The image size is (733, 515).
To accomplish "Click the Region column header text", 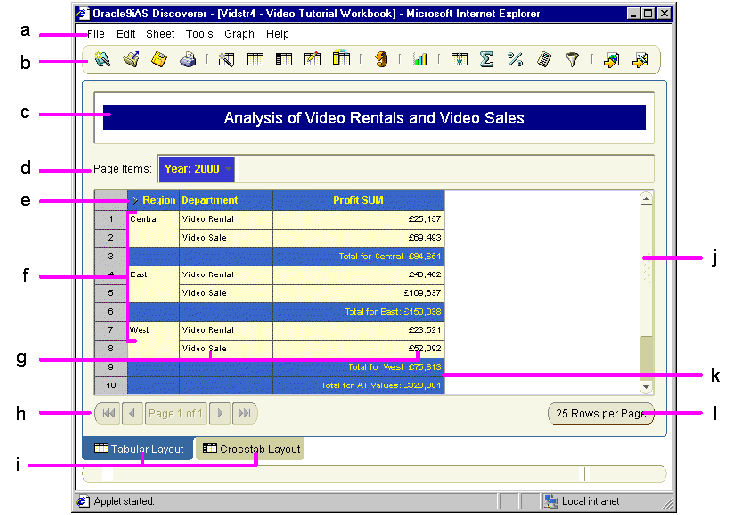I will pyautogui.click(x=158, y=200).
